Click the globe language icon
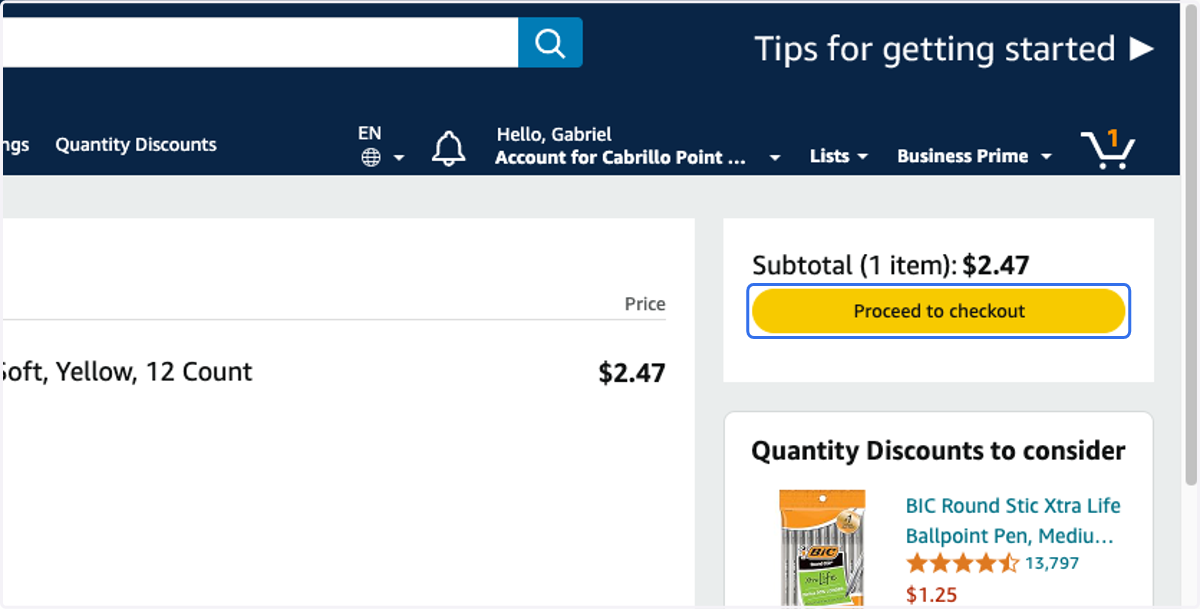The width and height of the screenshot is (1200, 609). click(371, 157)
